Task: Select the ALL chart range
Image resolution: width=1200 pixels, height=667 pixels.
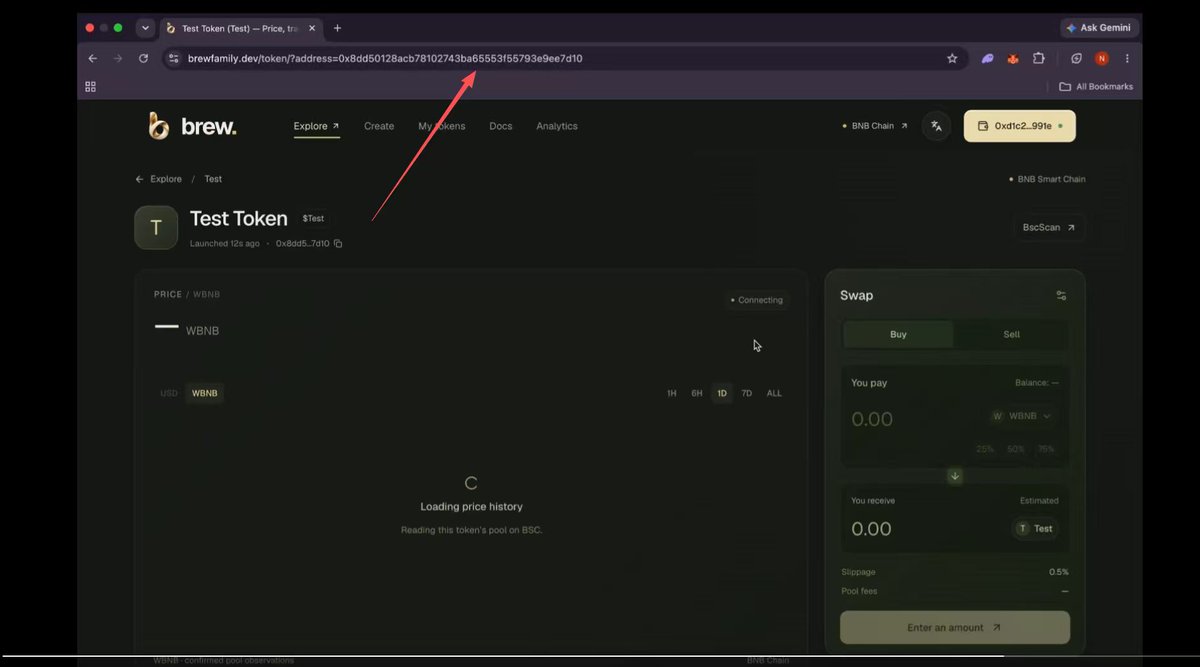Action: [774, 393]
